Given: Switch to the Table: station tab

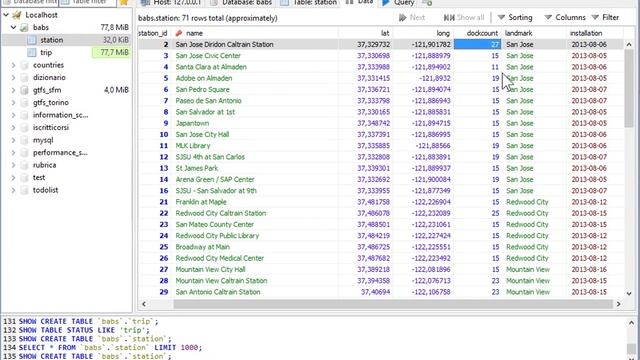Looking at the screenshot, I should point(309,2).
